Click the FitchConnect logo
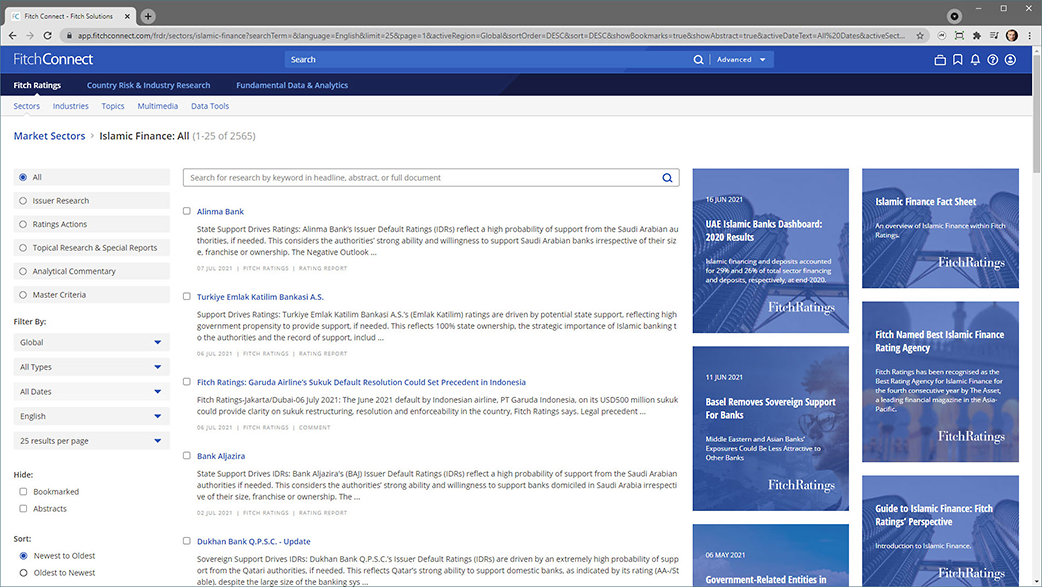The width and height of the screenshot is (1042, 587). [53, 59]
